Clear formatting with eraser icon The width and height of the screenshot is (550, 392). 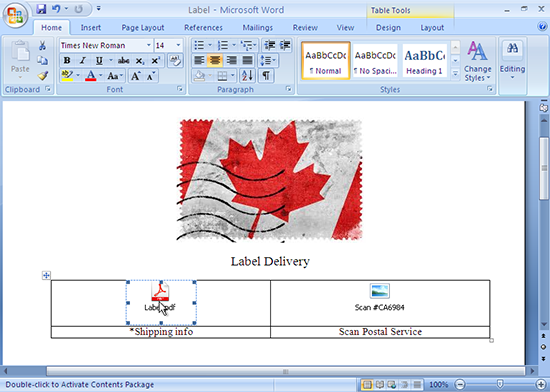[175, 61]
